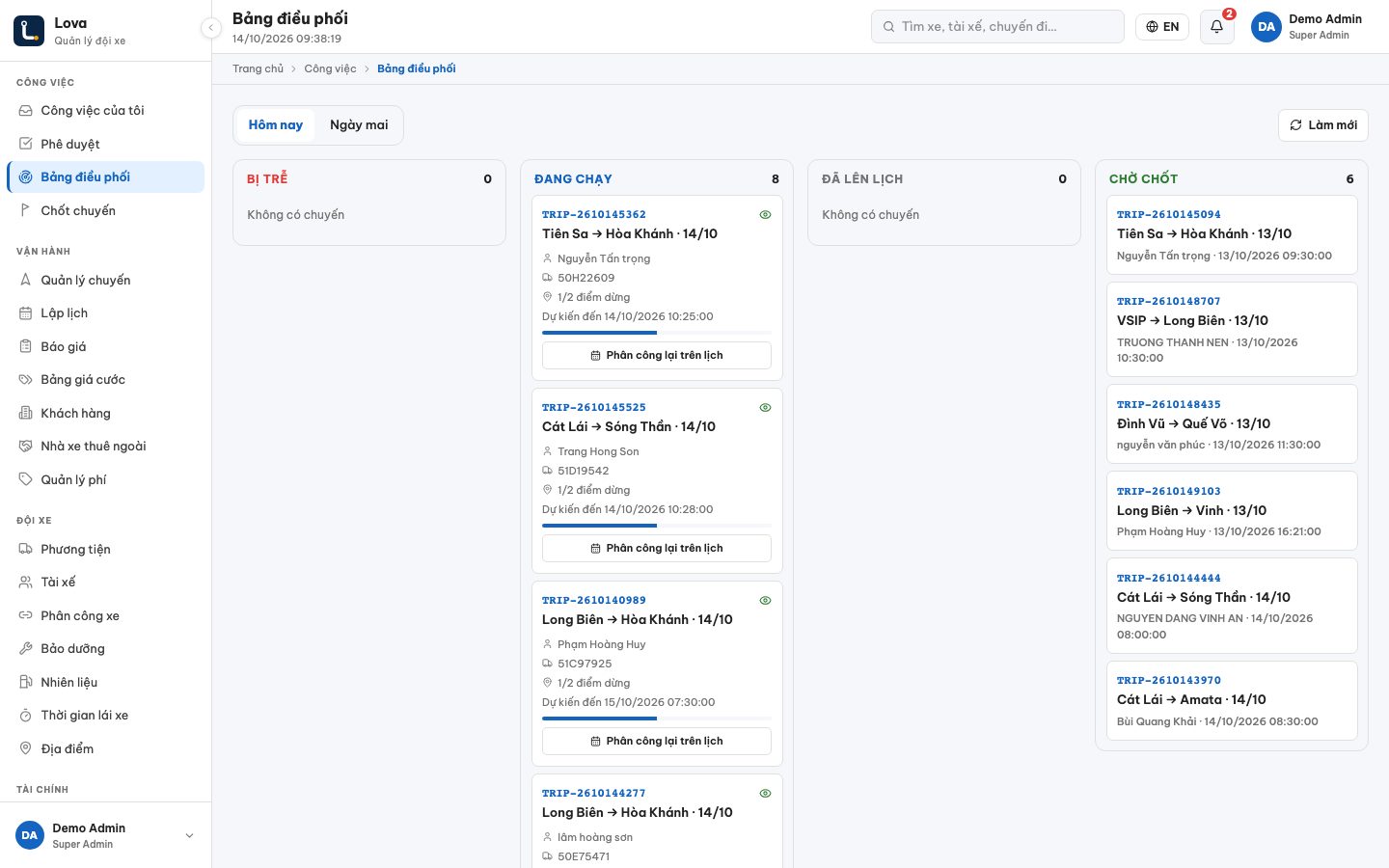1389x868 pixels.
Task: Switch language with EN selector
Action: [1162, 27]
